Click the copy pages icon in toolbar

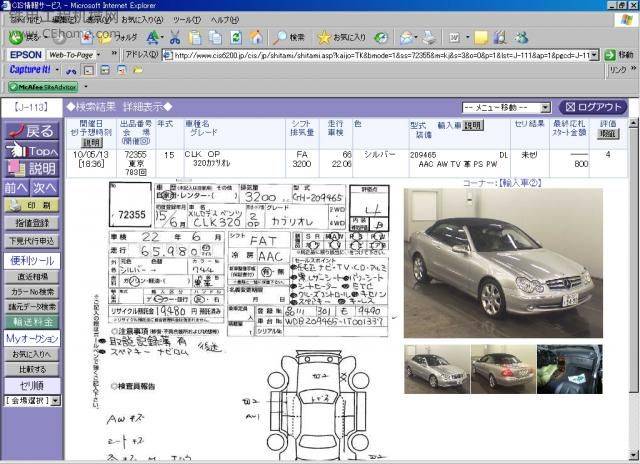(215, 38)
